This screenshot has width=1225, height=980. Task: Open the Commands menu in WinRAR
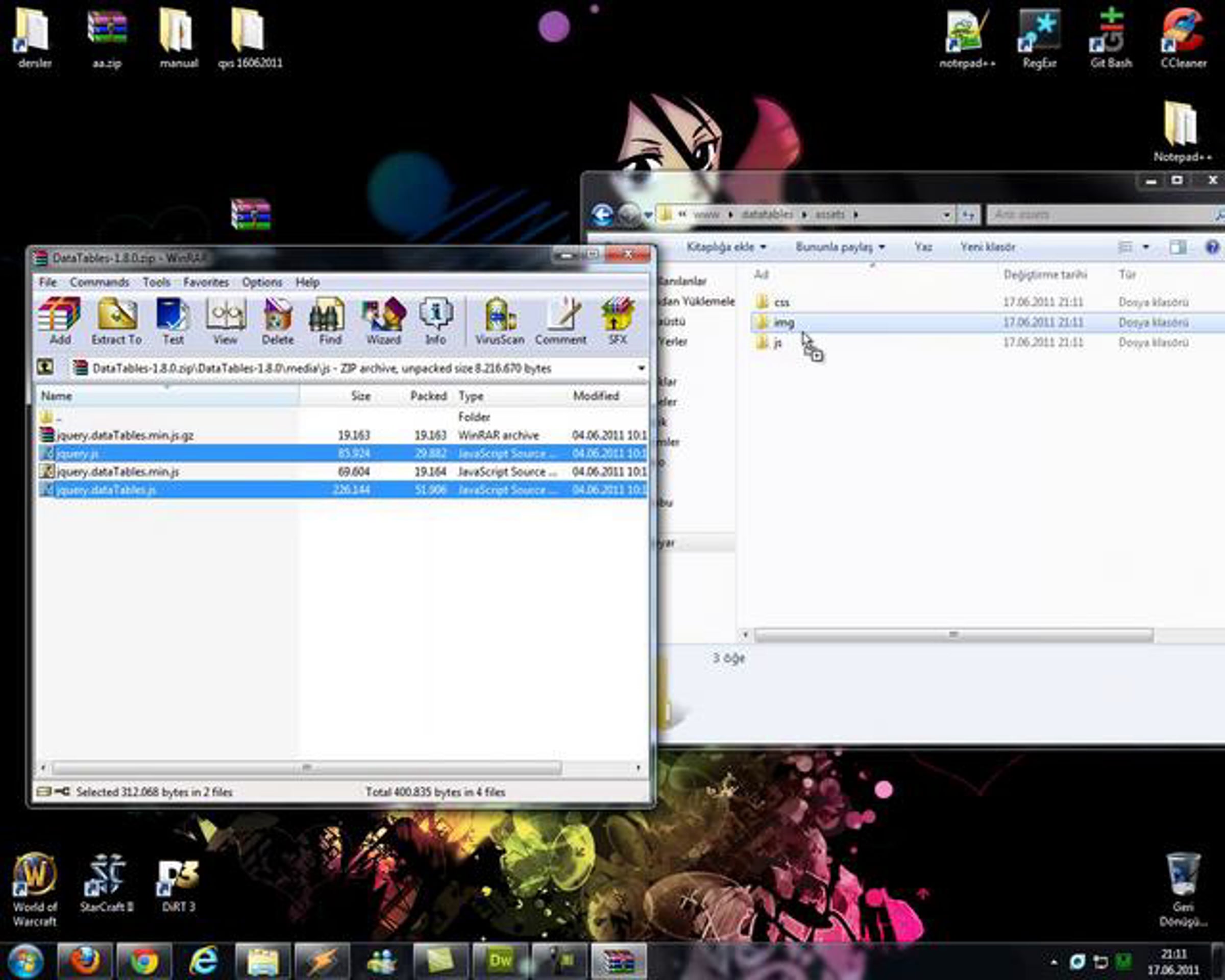coord(100,282)
